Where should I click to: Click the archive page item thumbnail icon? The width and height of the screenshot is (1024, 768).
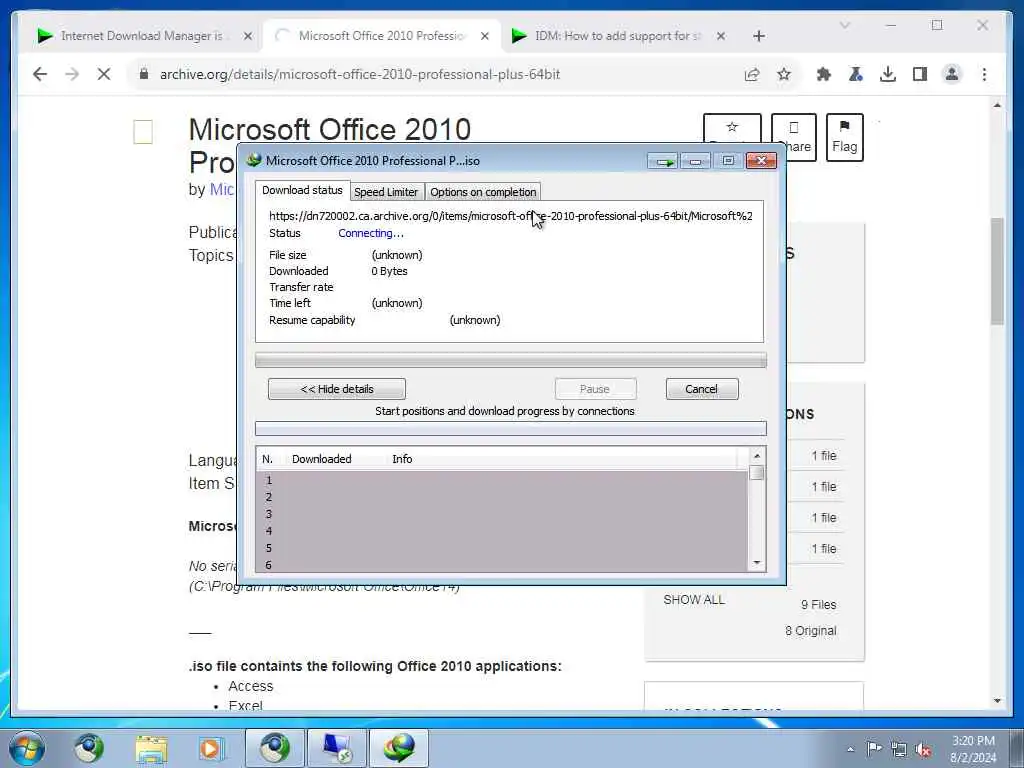(x=143, y=132)
